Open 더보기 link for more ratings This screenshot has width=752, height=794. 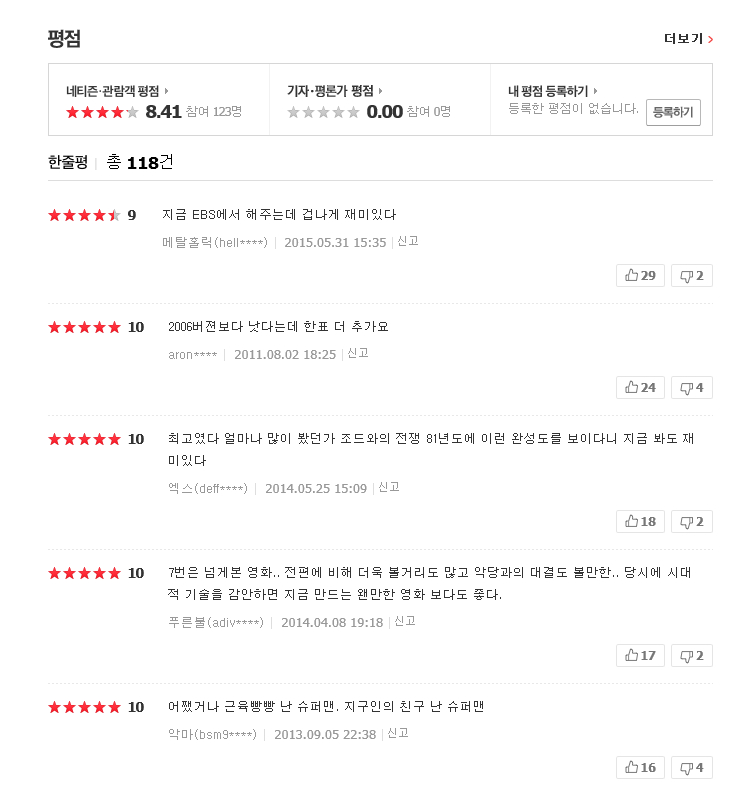[x=688, y=38]
